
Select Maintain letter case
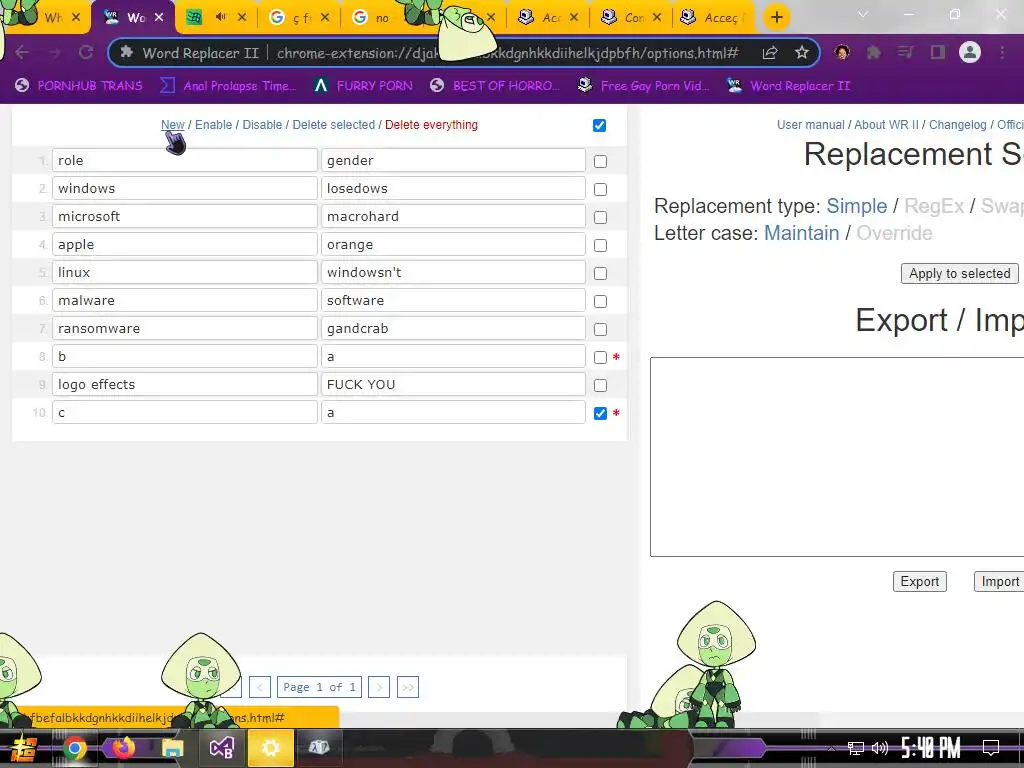[x=801, y=233]
